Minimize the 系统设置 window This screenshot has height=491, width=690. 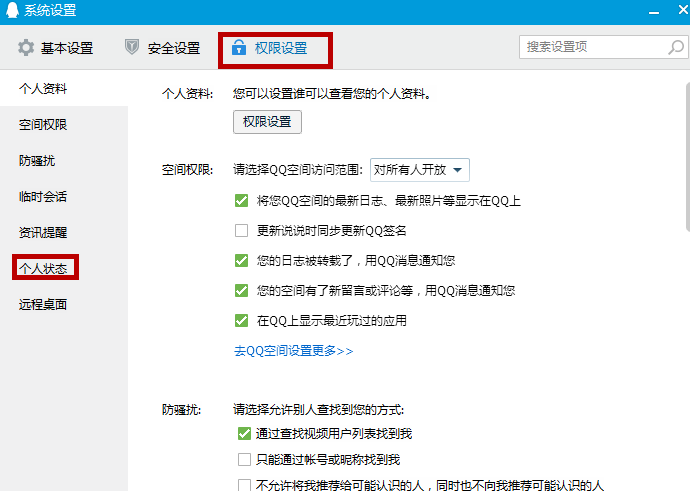(654, 11)
